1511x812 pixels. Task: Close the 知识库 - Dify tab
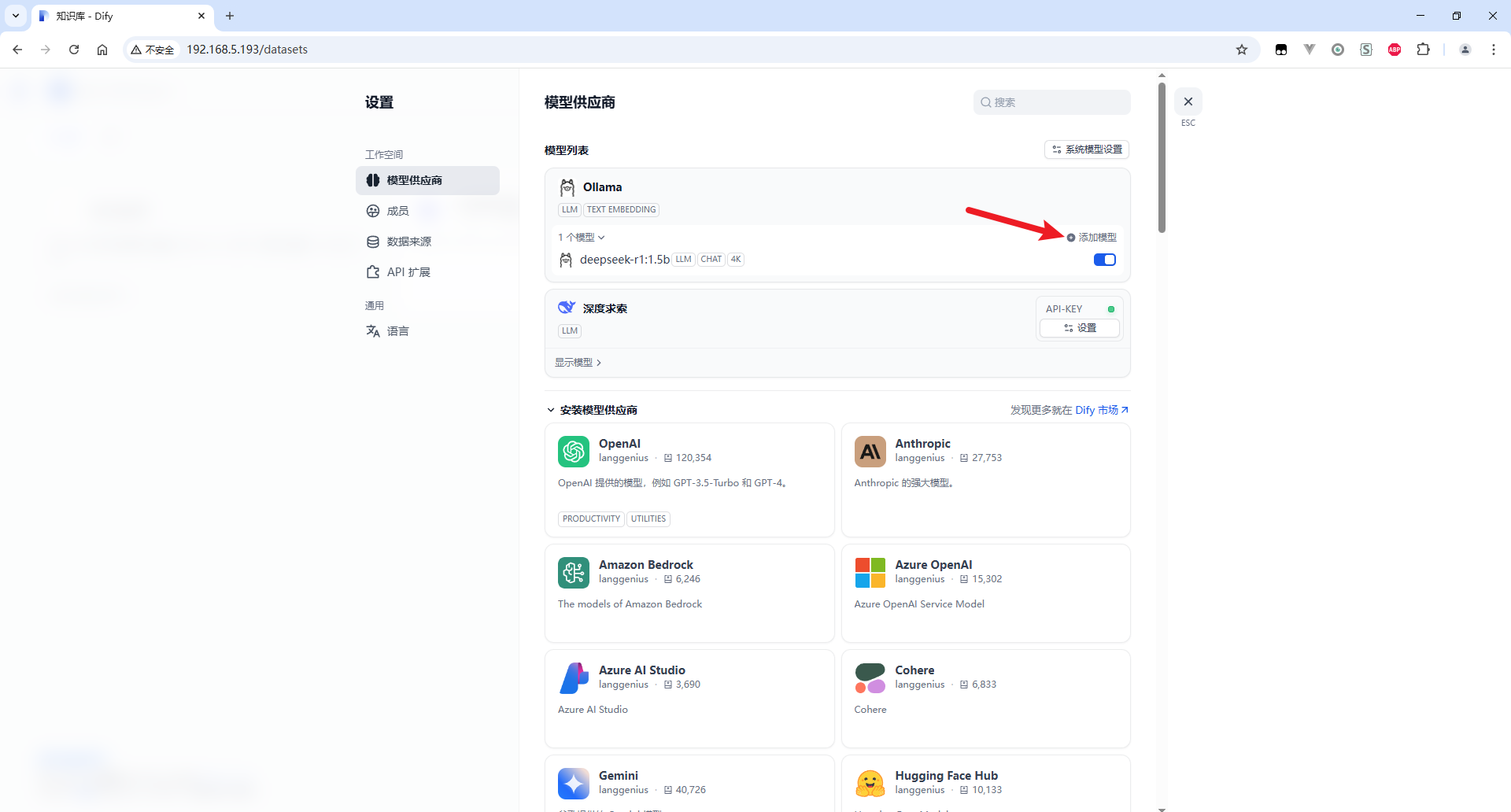point(201,16)
